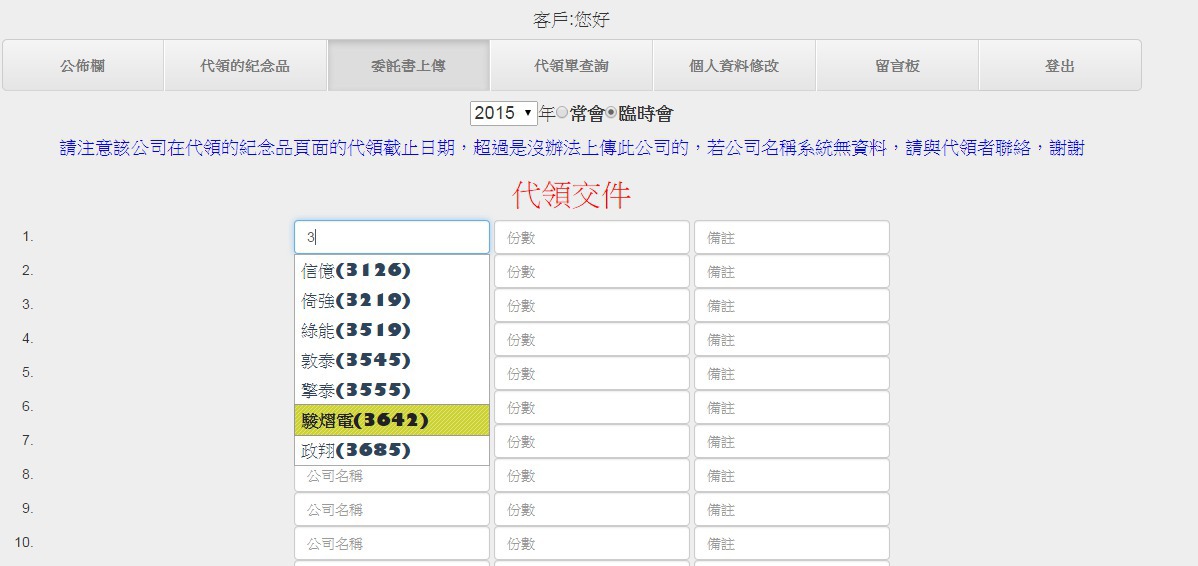Open 代領單查詢 tab

tap(571, 66)
